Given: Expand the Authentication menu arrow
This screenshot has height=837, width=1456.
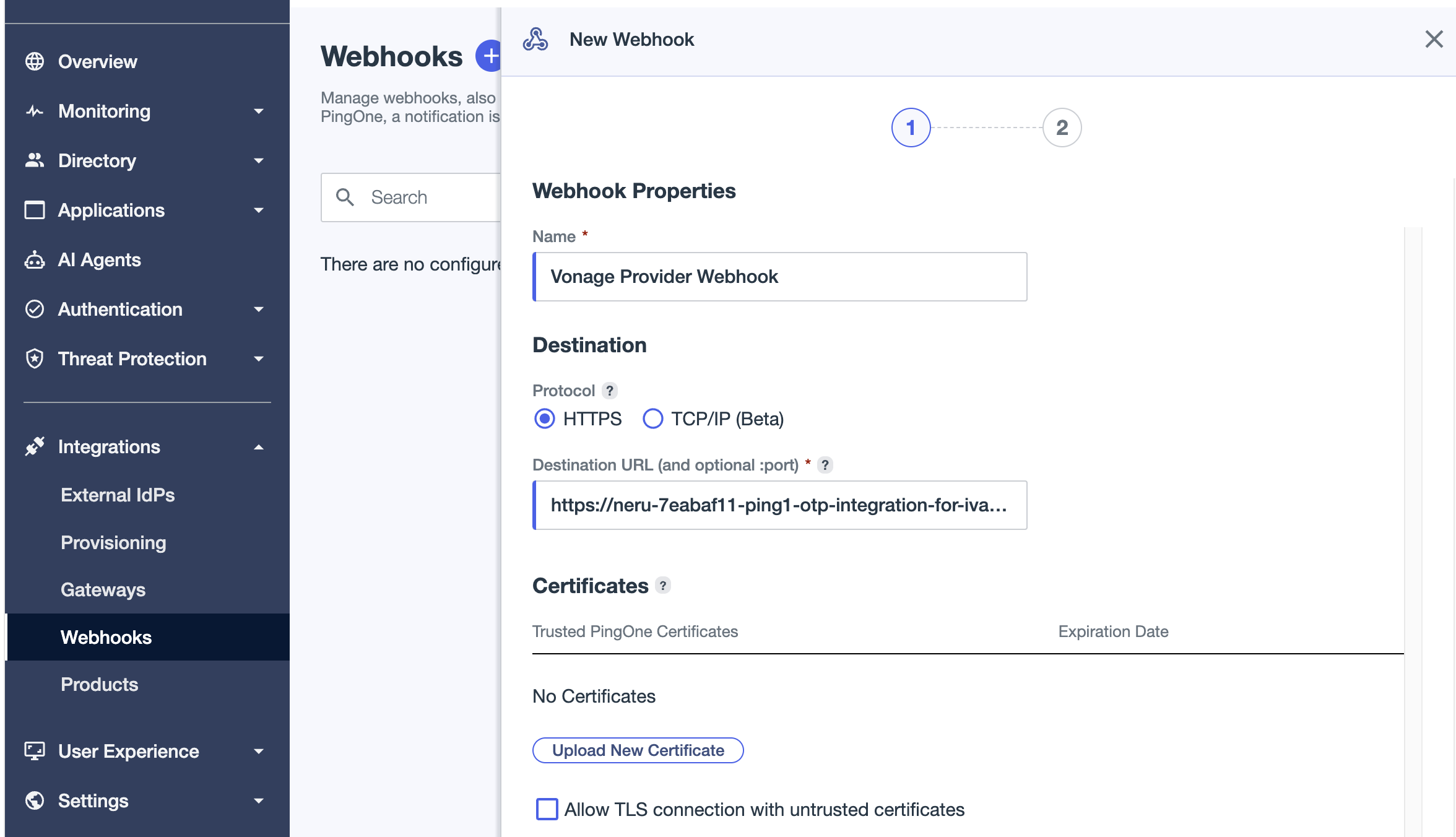Looking at the screenshot, I should [259, 310].
